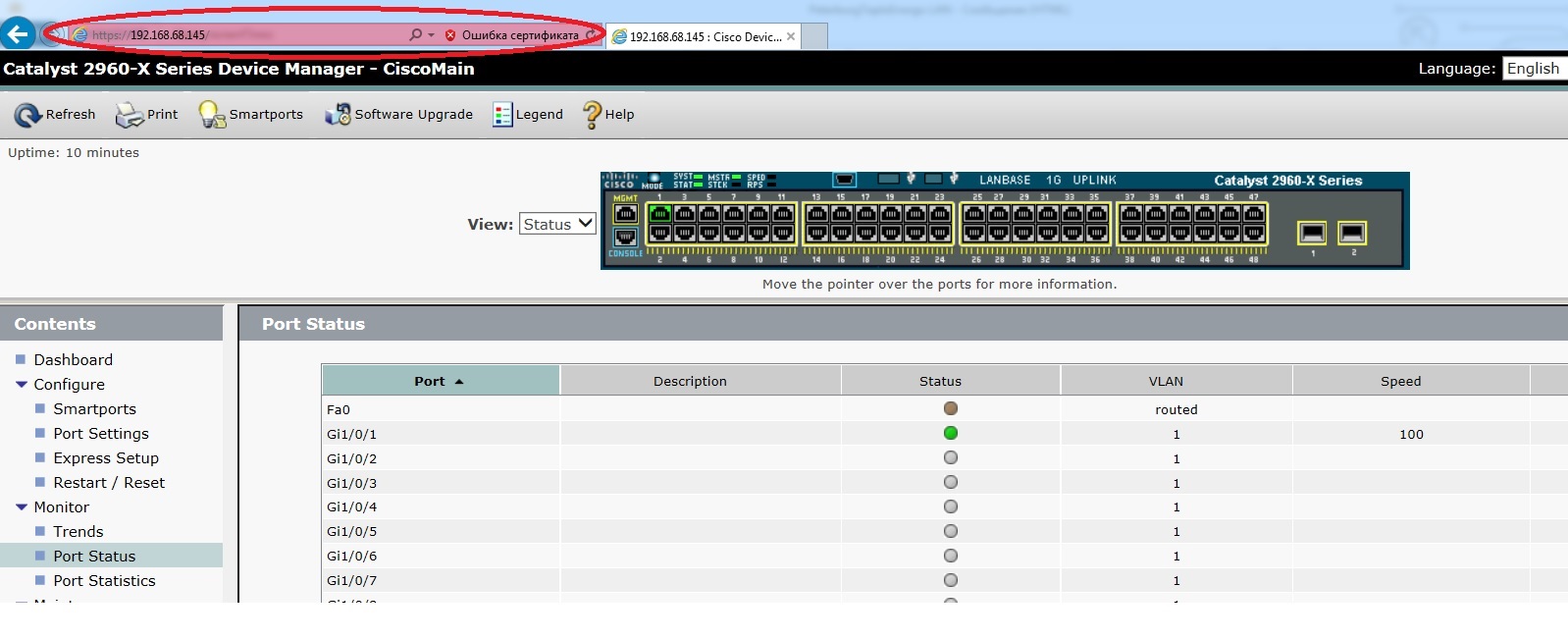Click the red certificate error icon
The height and width of the screenshot is (639, 1568).
tap(450, 35)
